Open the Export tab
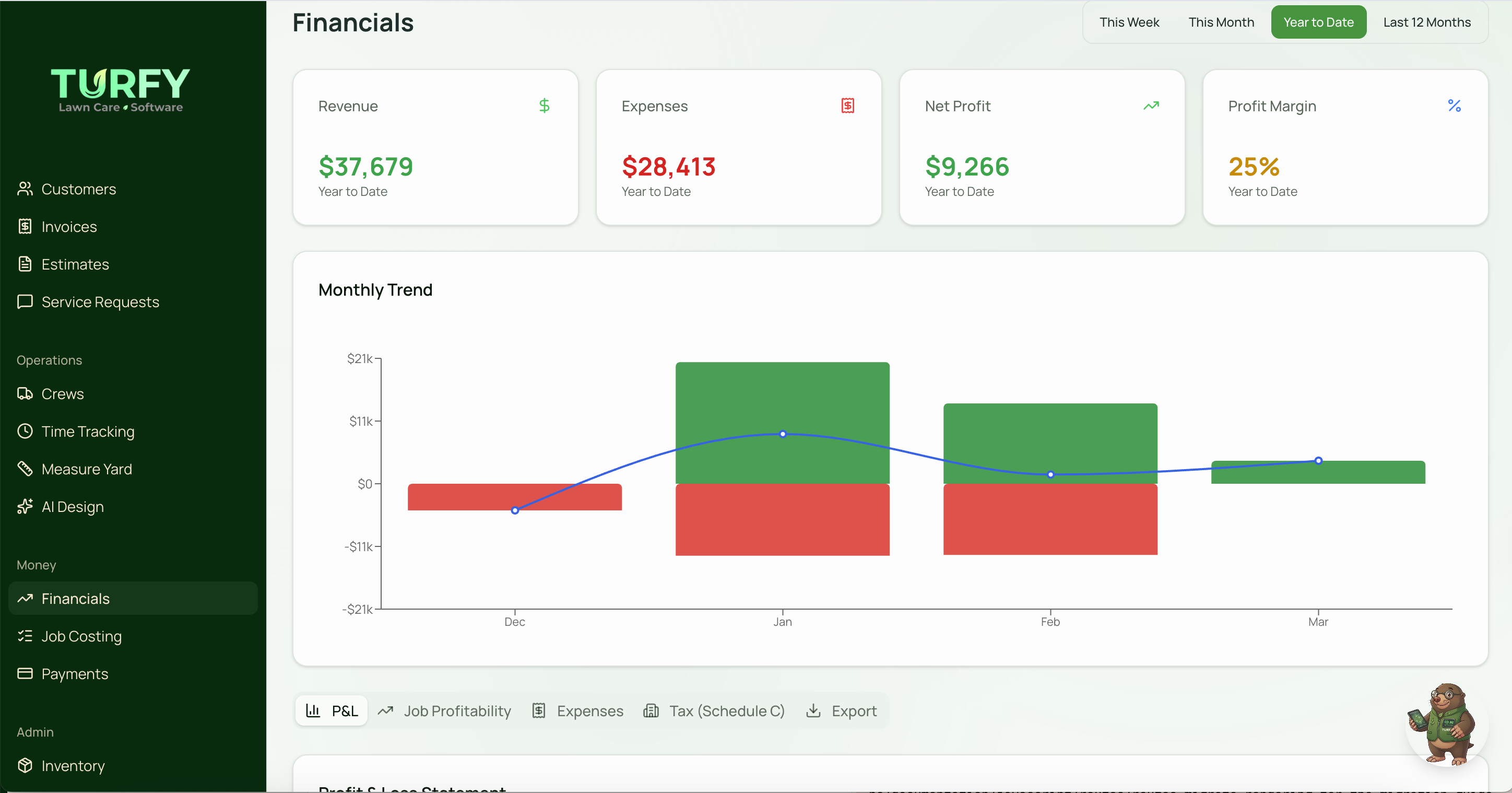Image resolution: width=1512 pixels, height=793 pixels. click(842, 711)
